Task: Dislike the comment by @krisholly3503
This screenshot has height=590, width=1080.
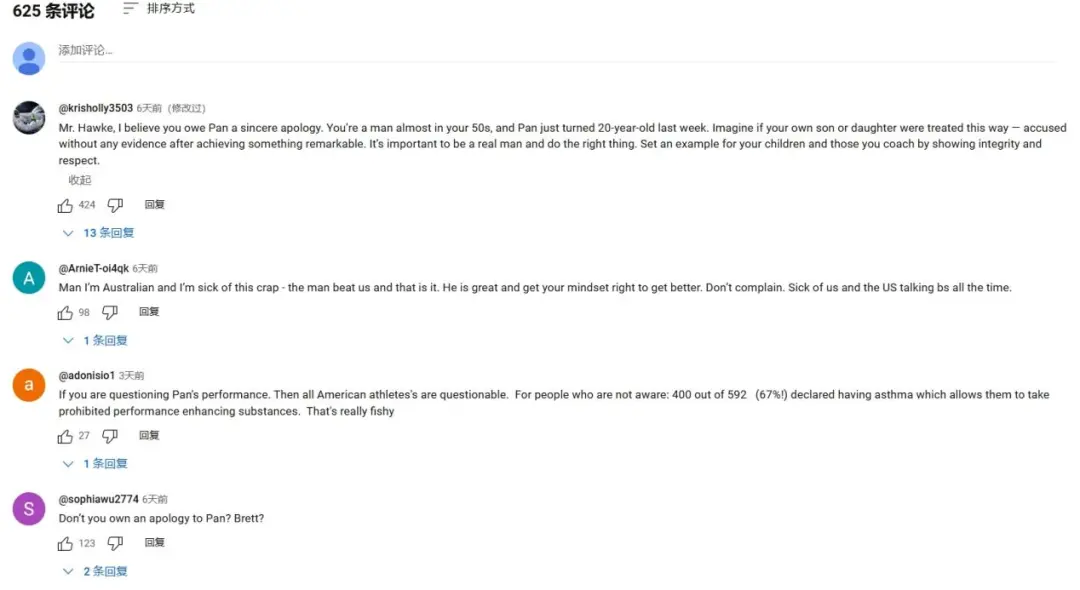Action: (x=115, y=205)
